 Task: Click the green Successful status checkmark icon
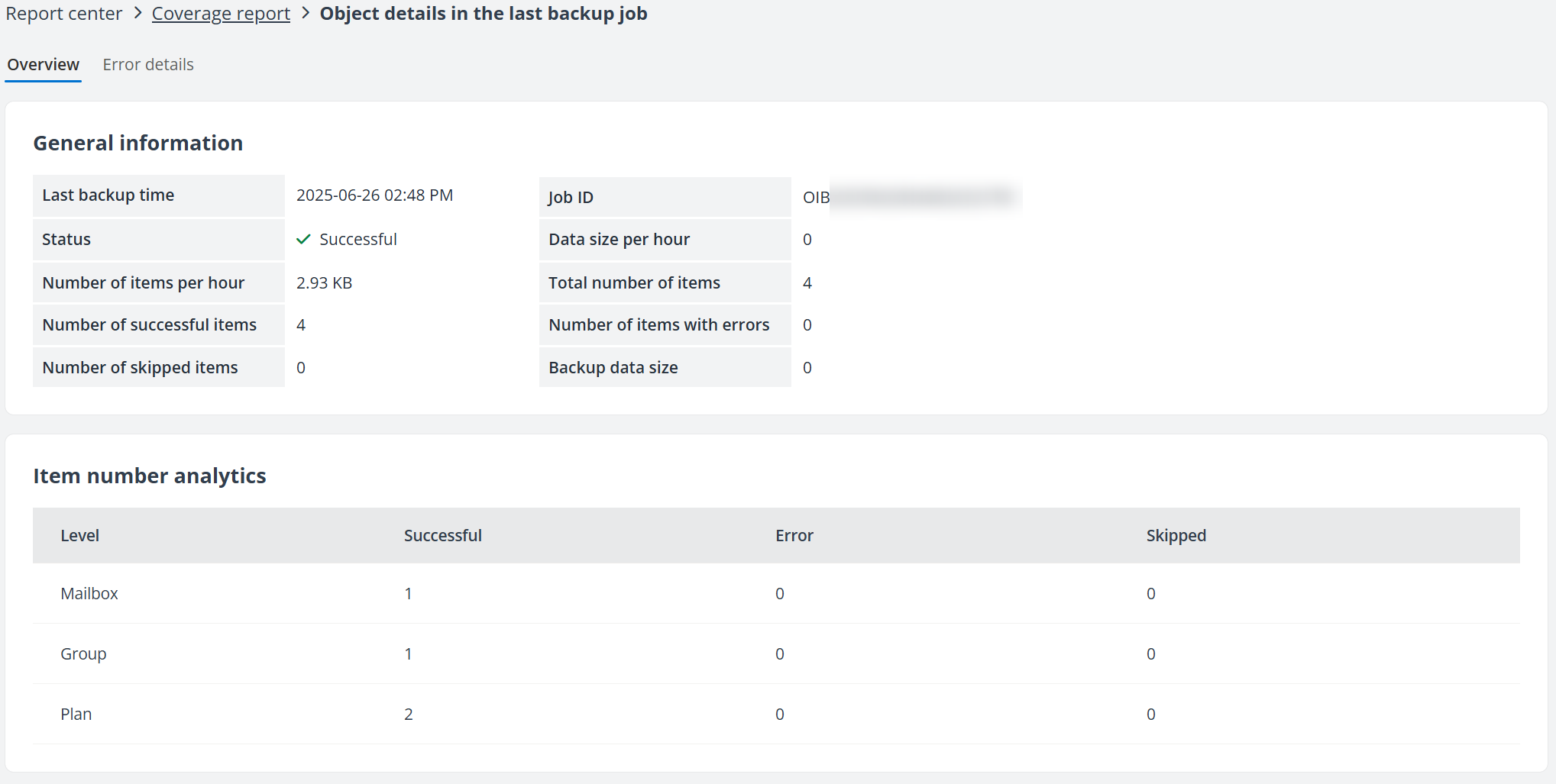[x=303, y=239]
